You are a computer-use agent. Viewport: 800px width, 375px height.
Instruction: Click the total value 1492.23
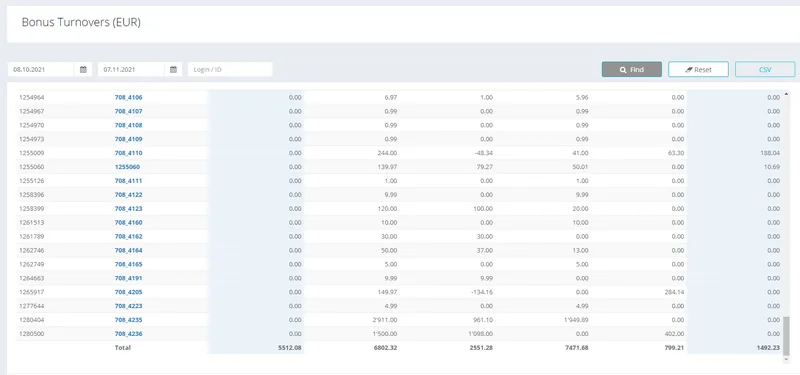tap(769, 348)
